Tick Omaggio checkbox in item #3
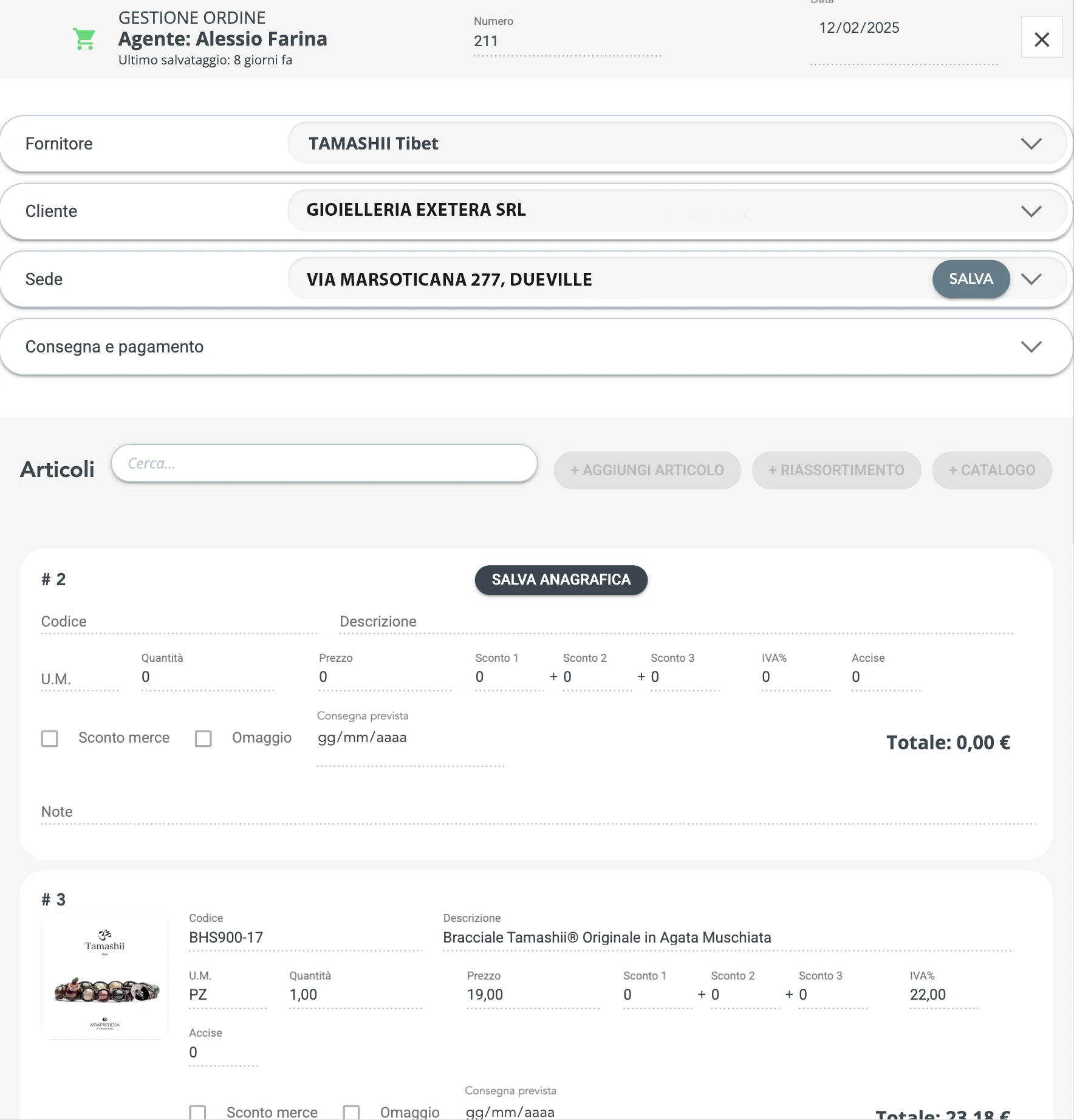 point(351,1112)
